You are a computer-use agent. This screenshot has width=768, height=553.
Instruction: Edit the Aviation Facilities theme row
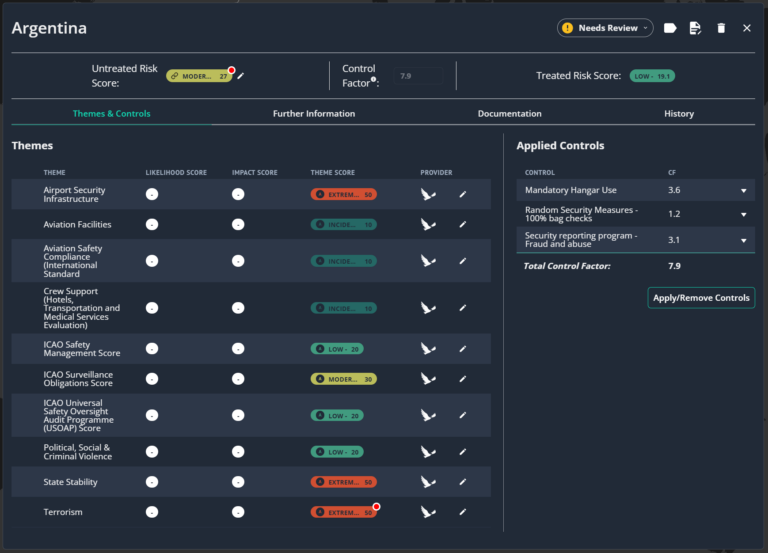coord(462,224)
